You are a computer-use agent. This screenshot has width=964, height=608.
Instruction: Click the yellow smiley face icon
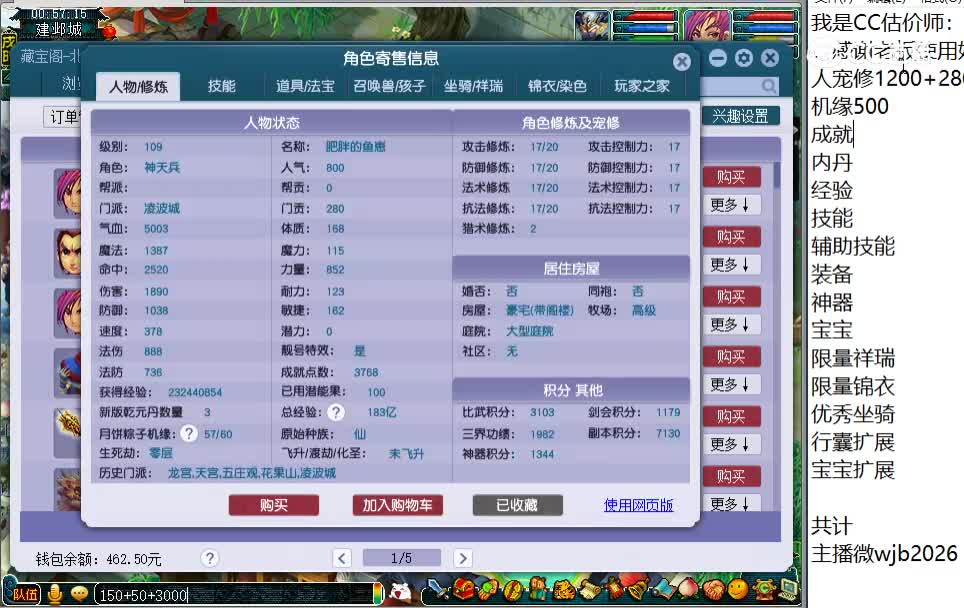coord(738,590)
